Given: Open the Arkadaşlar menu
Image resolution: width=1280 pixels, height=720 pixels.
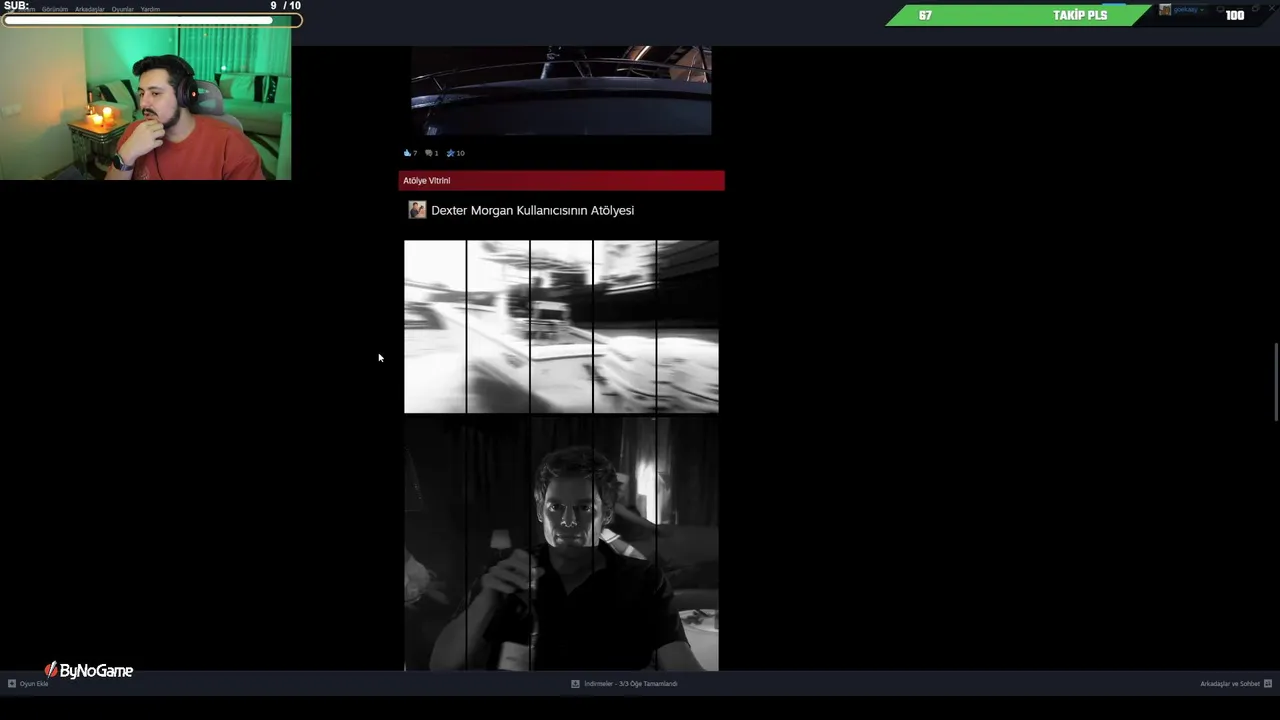Looking at the screenshot, I should click(x=90, y=9).
